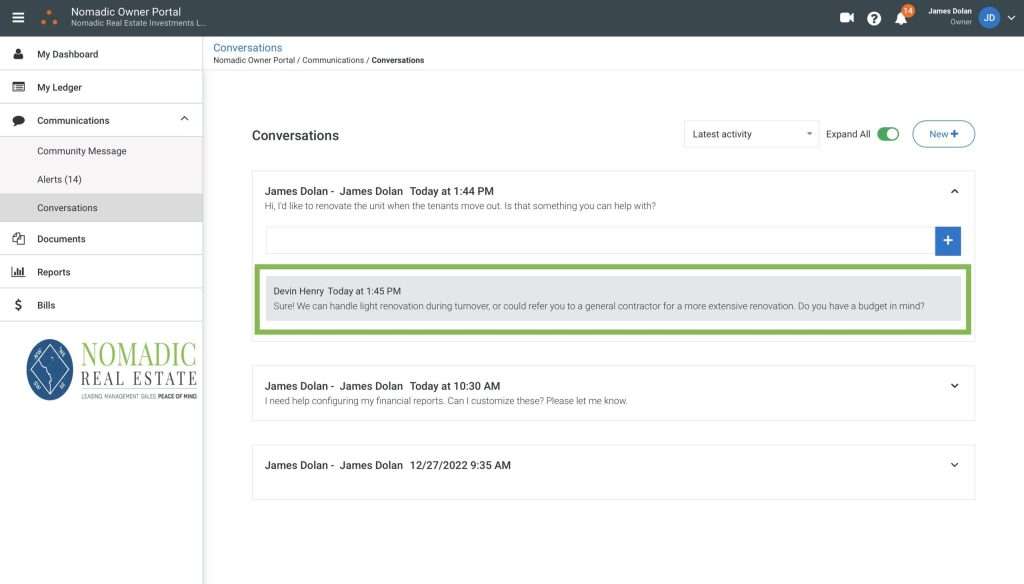The width and height of the screenshot is (1024, 584).
Task: Open the user account dropdown arrow
Action: pos(1011,18)
